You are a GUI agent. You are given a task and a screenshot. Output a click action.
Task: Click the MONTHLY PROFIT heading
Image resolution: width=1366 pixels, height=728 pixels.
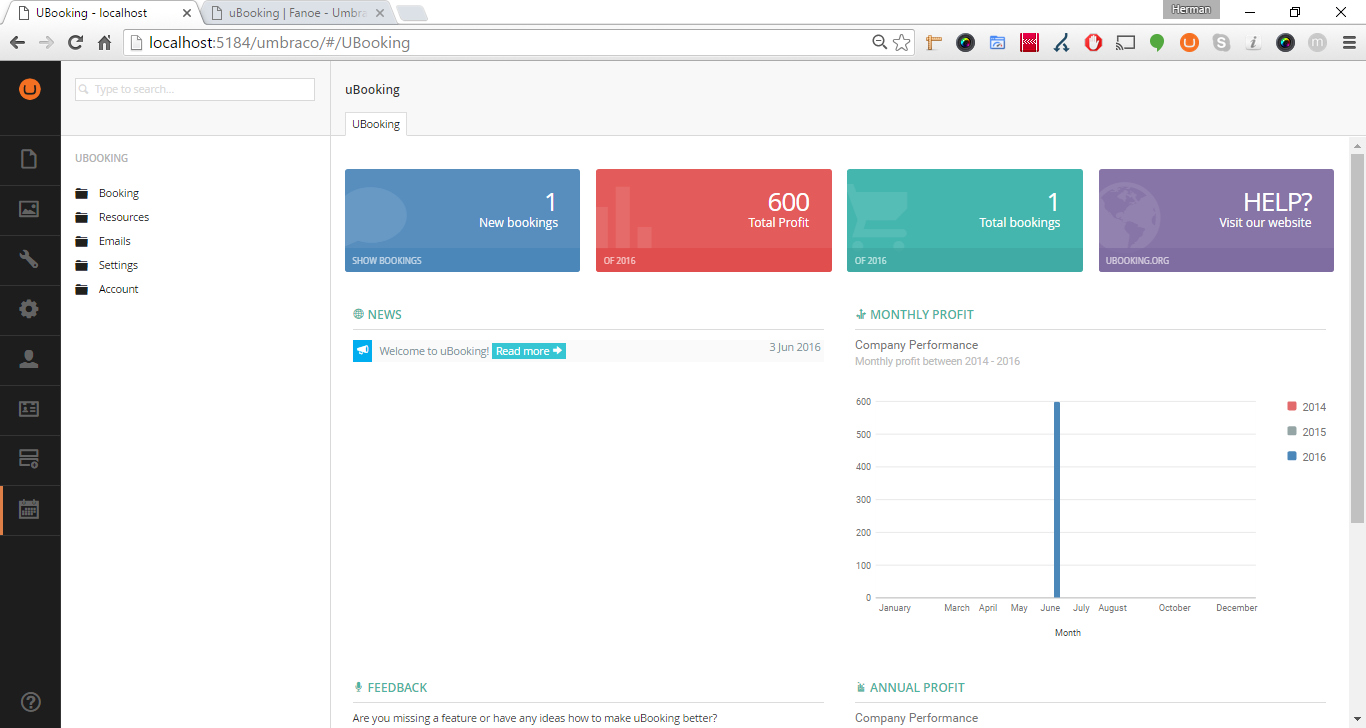(921, 314)
